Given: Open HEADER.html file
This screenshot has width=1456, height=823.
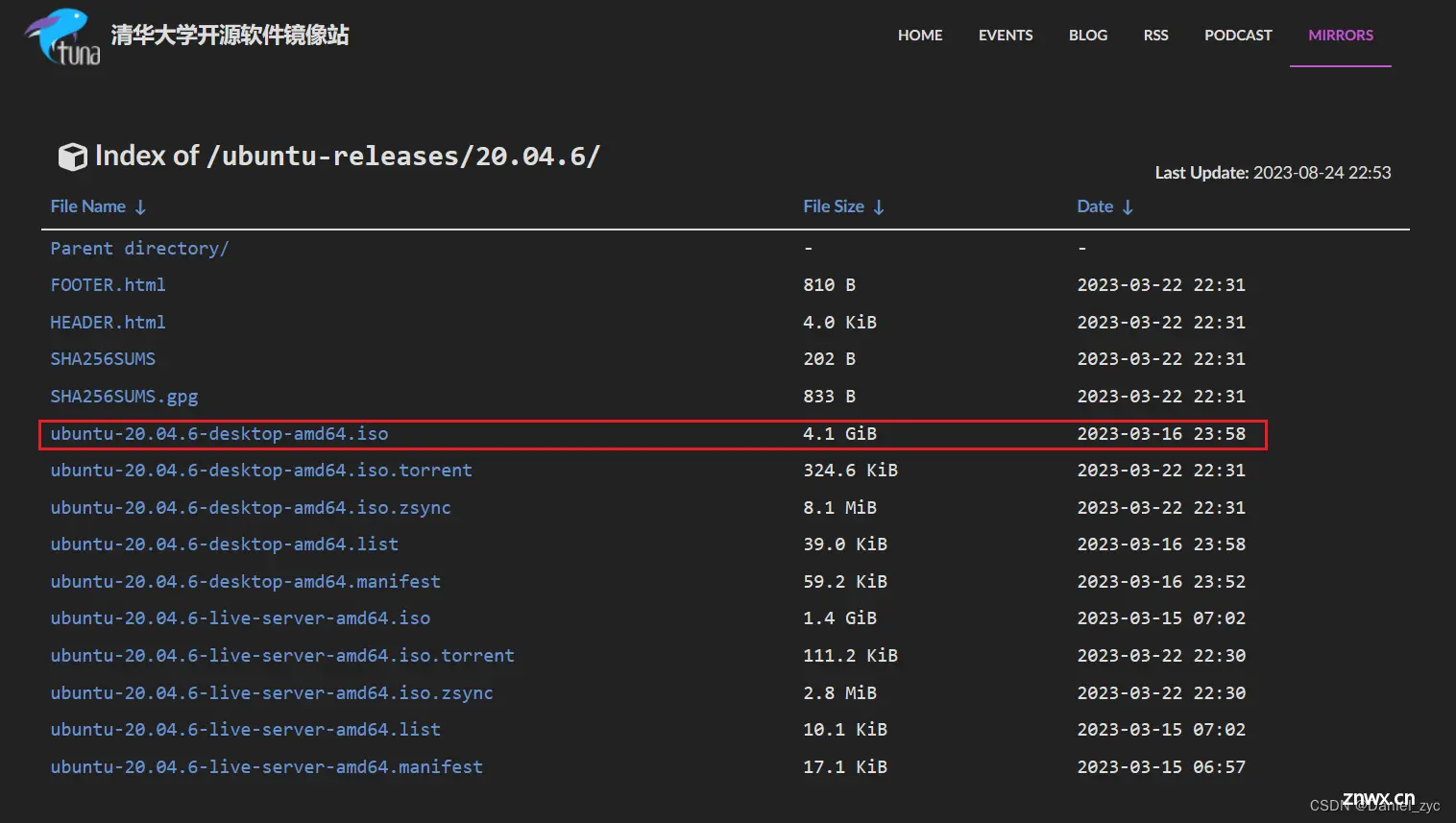Looking at the screenshot, I should [x=108, y=323].
